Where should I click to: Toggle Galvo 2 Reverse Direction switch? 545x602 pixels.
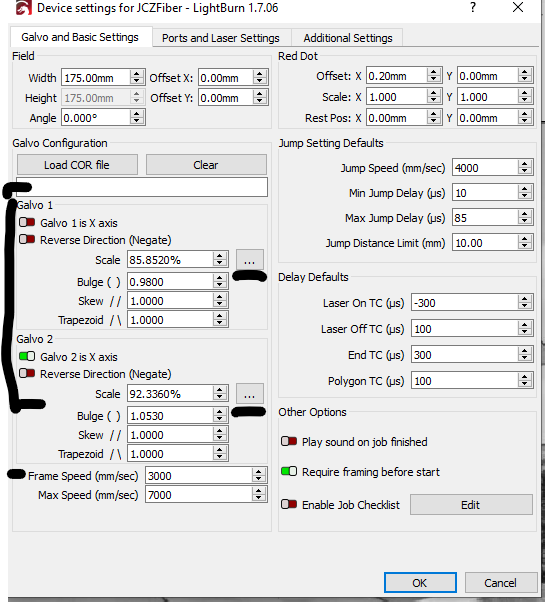click(x=27, y=373)
